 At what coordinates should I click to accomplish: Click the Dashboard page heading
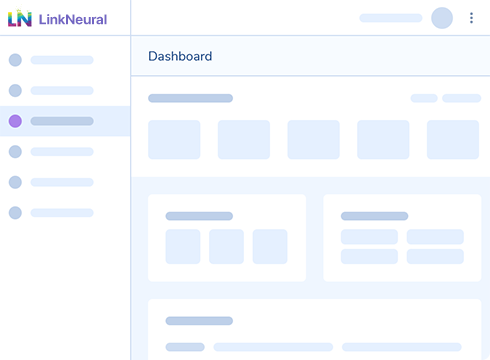click(180, 56)
